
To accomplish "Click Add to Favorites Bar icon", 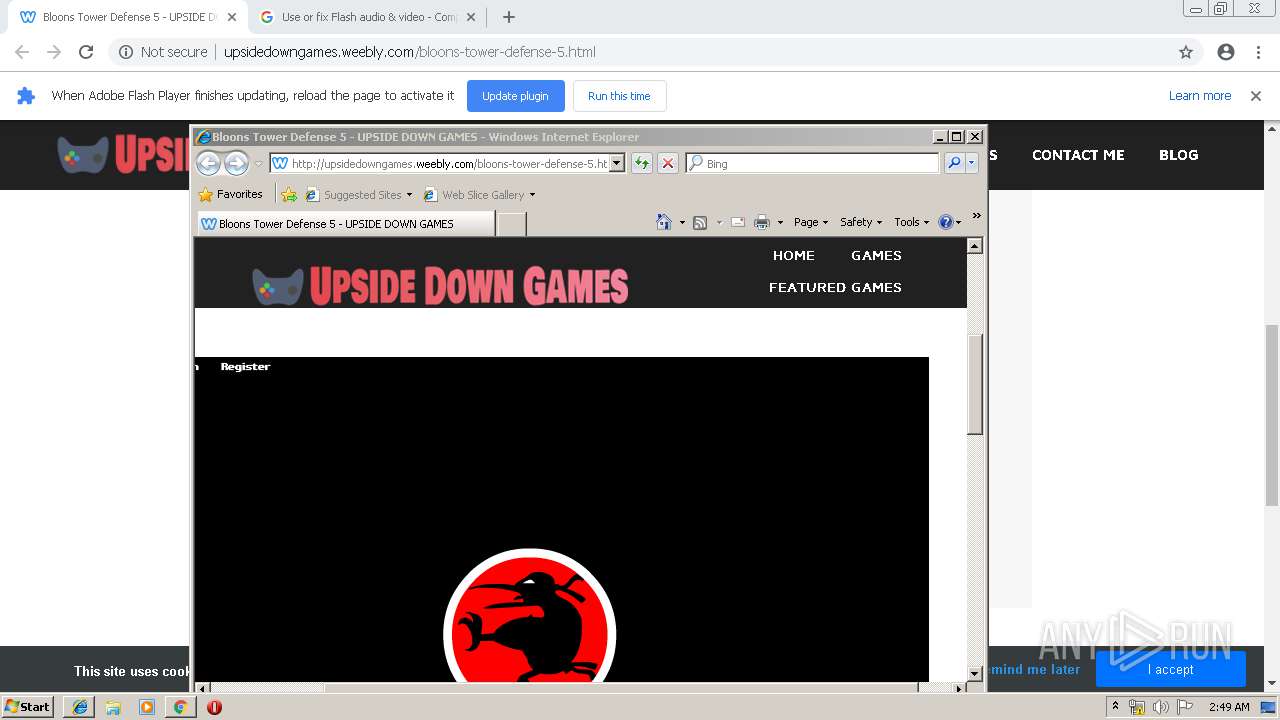I will point(289,195).
